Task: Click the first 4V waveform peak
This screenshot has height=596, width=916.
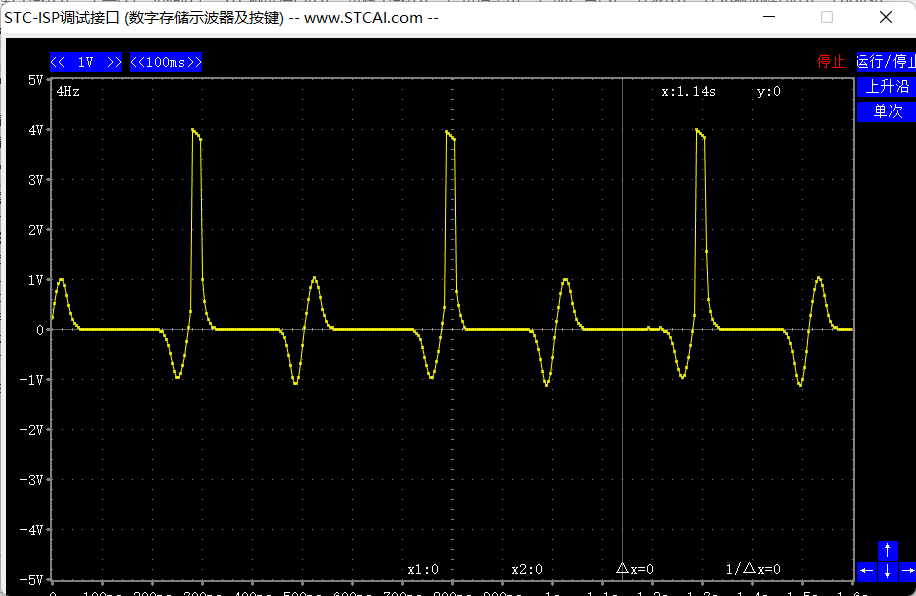Action: coord(194,130)
